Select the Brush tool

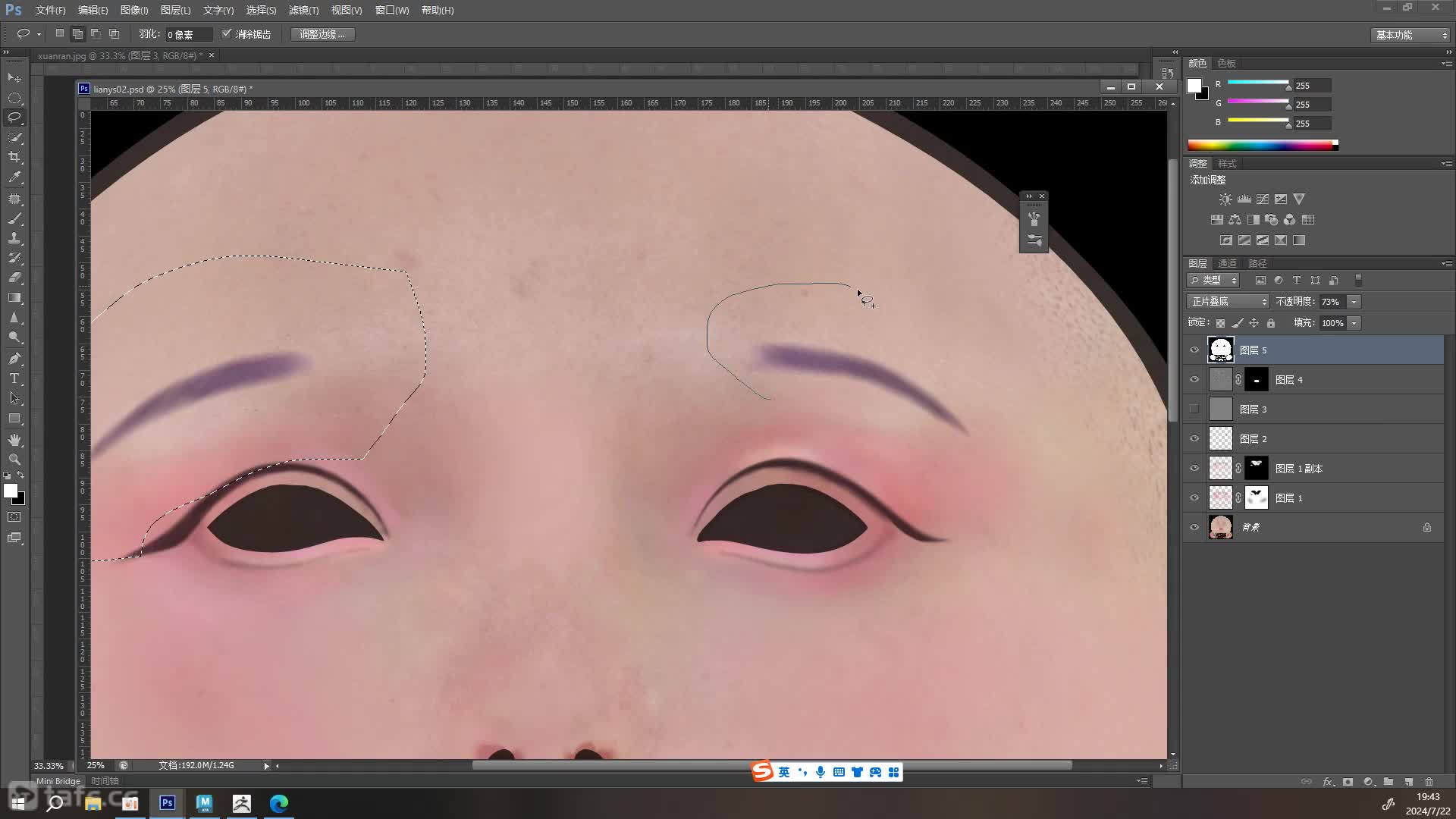[14, 218]
